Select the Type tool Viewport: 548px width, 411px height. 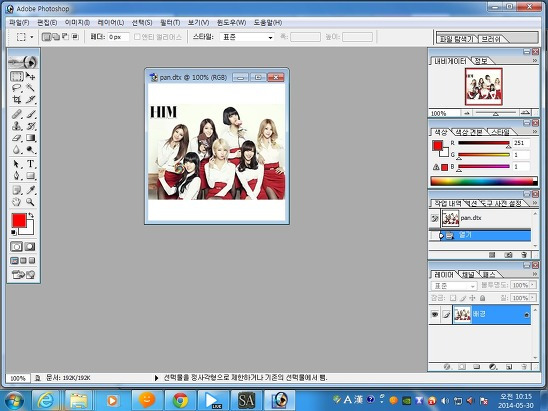30,164
